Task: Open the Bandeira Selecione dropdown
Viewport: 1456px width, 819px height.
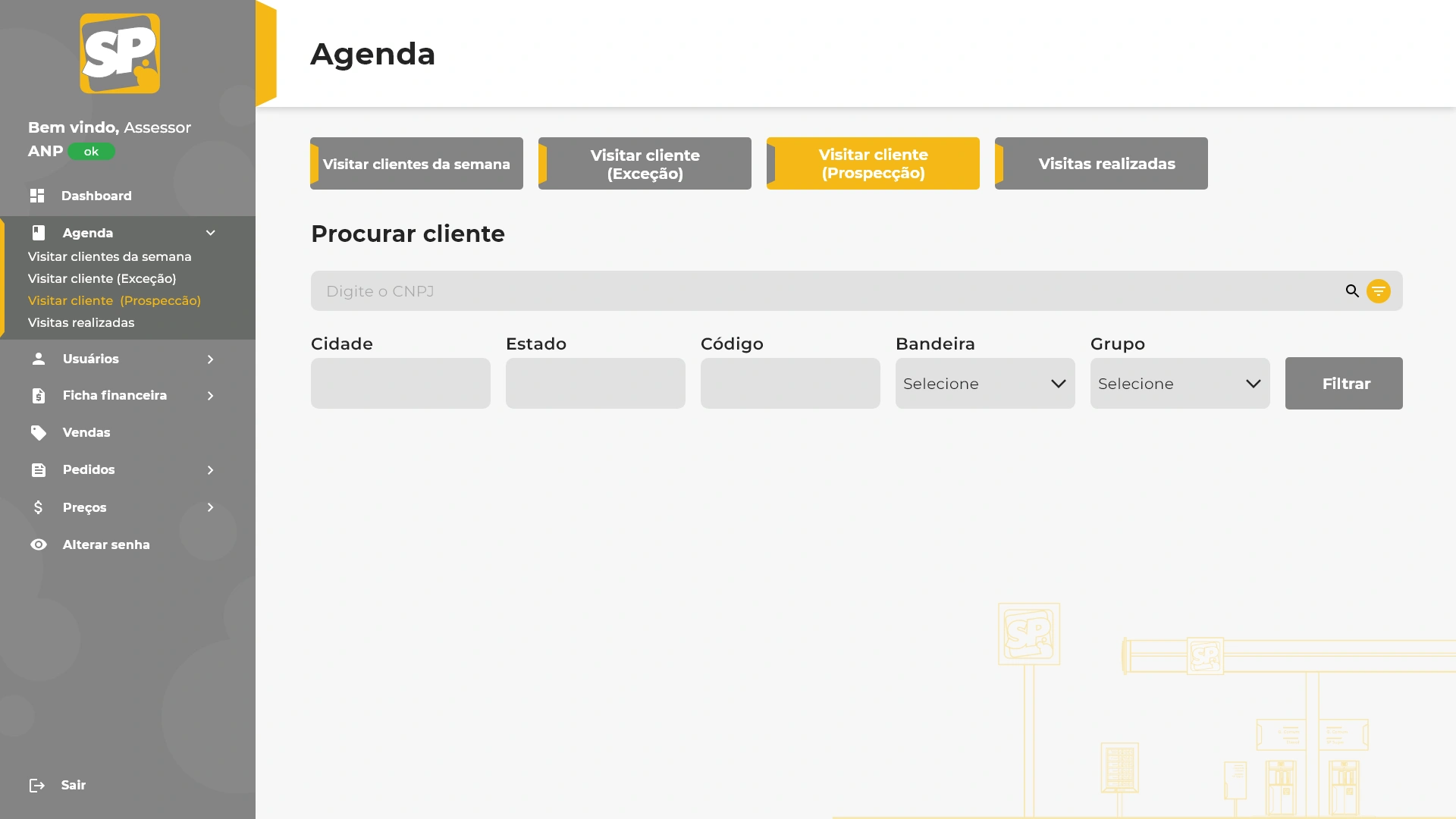Action: click(x=984, y=384)
